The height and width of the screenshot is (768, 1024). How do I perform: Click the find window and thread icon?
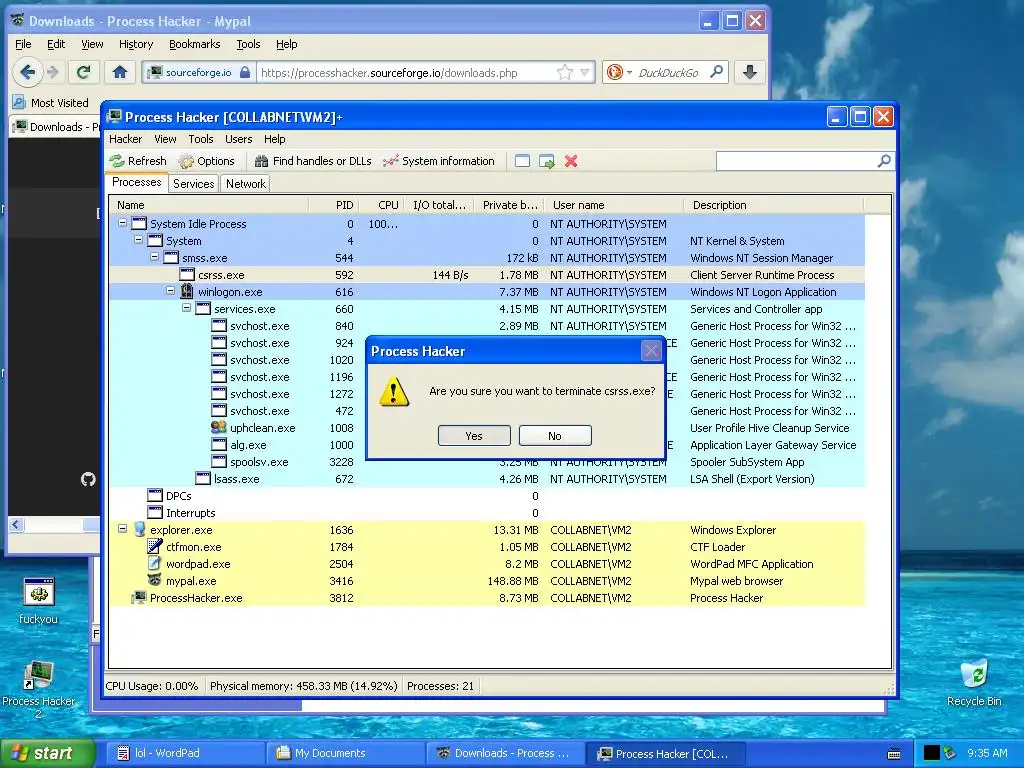click(547, 161)
